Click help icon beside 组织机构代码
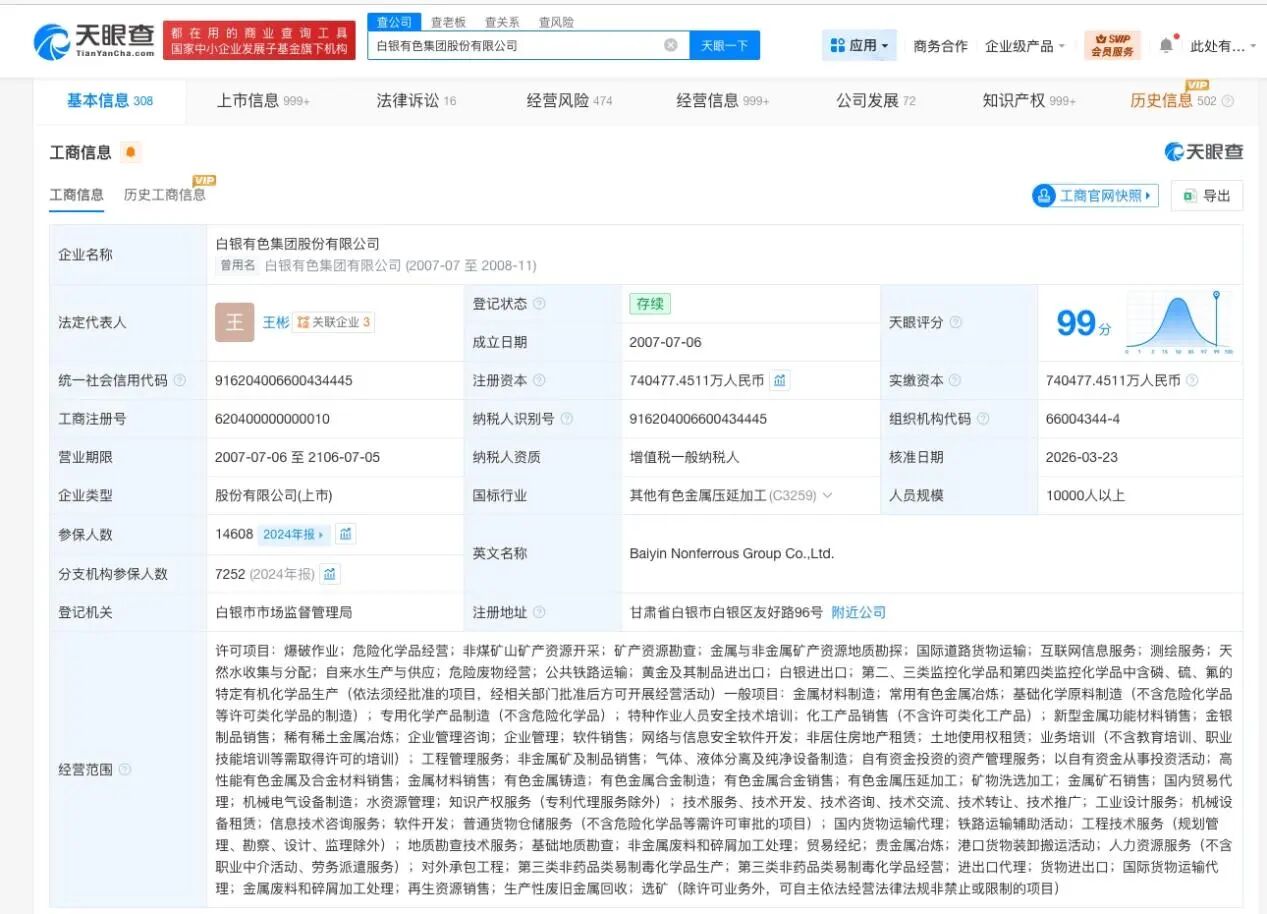 point(982,419)
